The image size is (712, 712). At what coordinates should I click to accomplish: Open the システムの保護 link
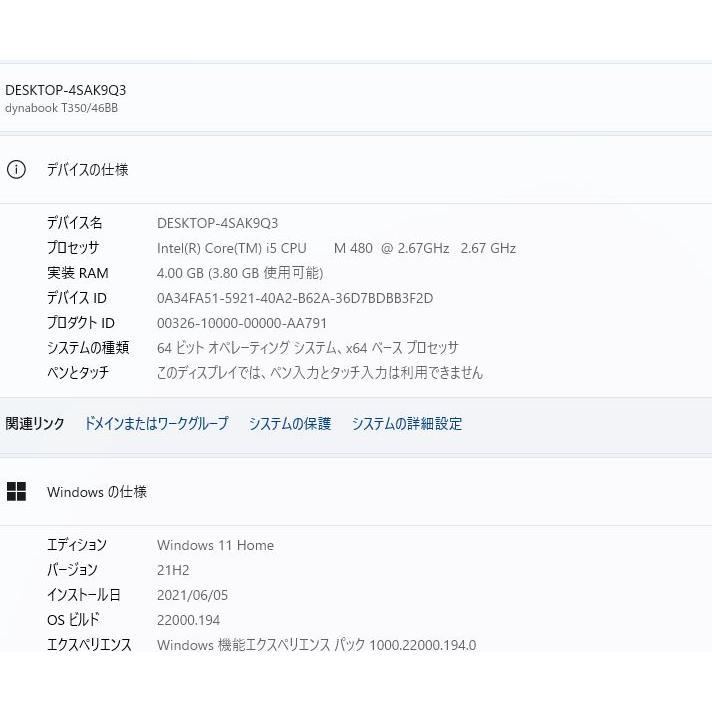[x=290, y=423]
